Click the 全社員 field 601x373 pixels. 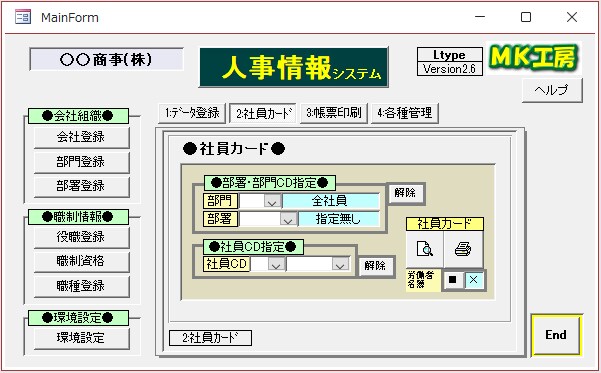(x=330, y=201)
